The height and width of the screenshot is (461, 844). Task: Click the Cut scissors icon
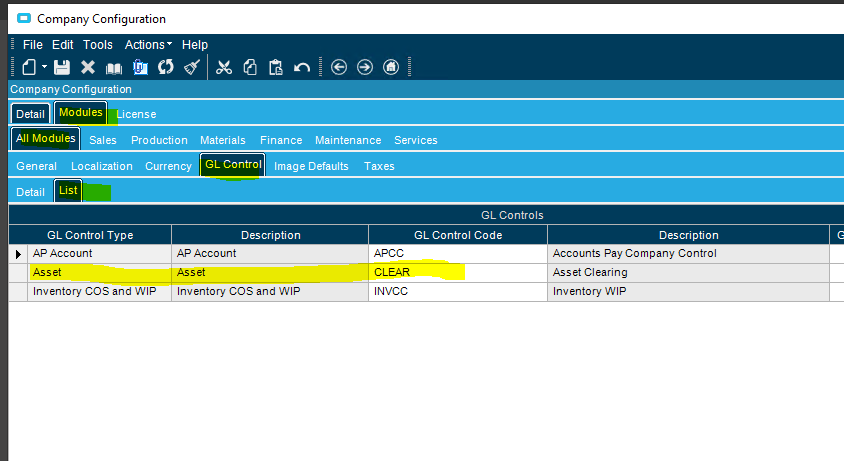click(223, 67)
